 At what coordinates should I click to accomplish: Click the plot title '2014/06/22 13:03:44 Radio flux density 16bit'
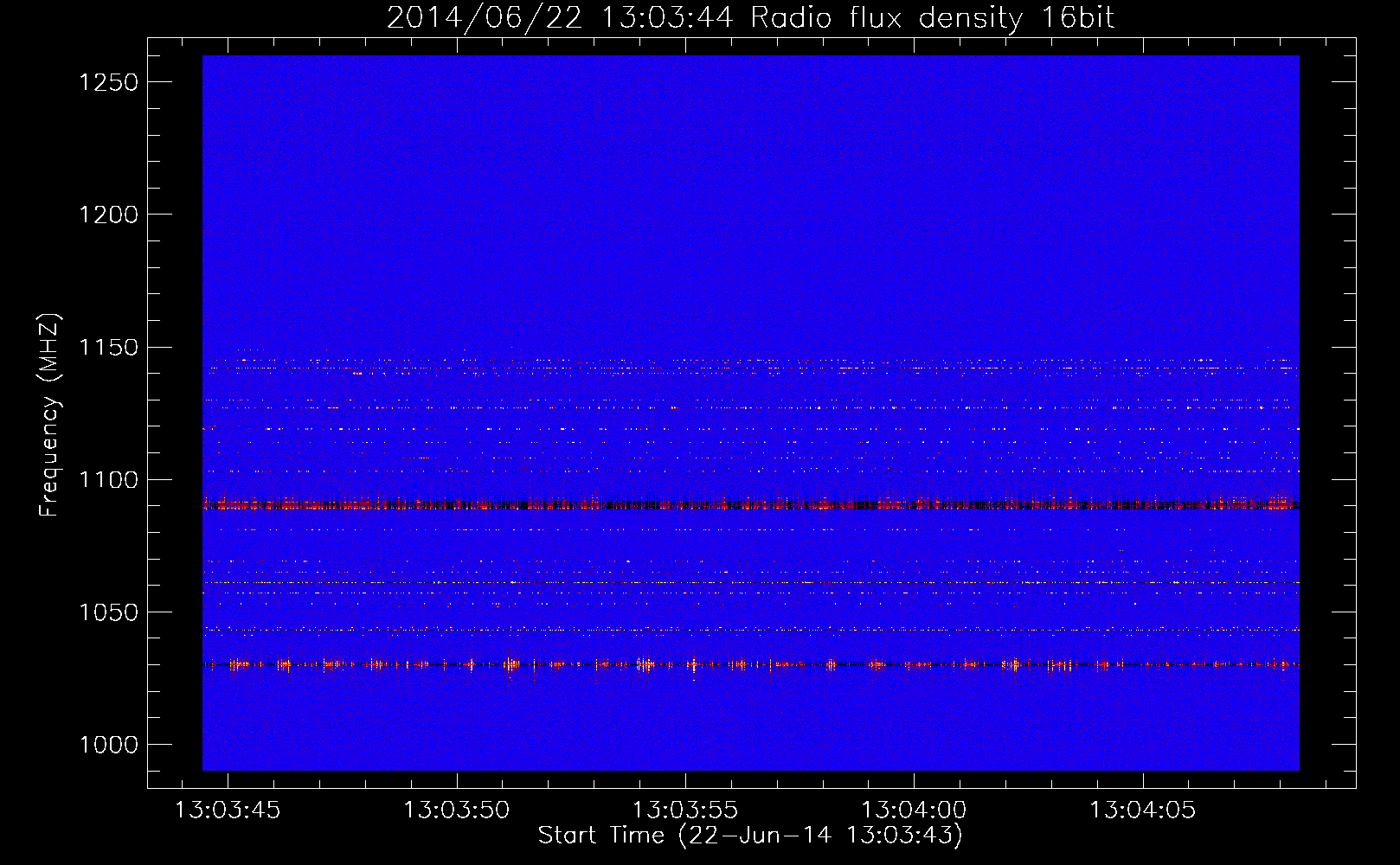[x=750, y=18]
